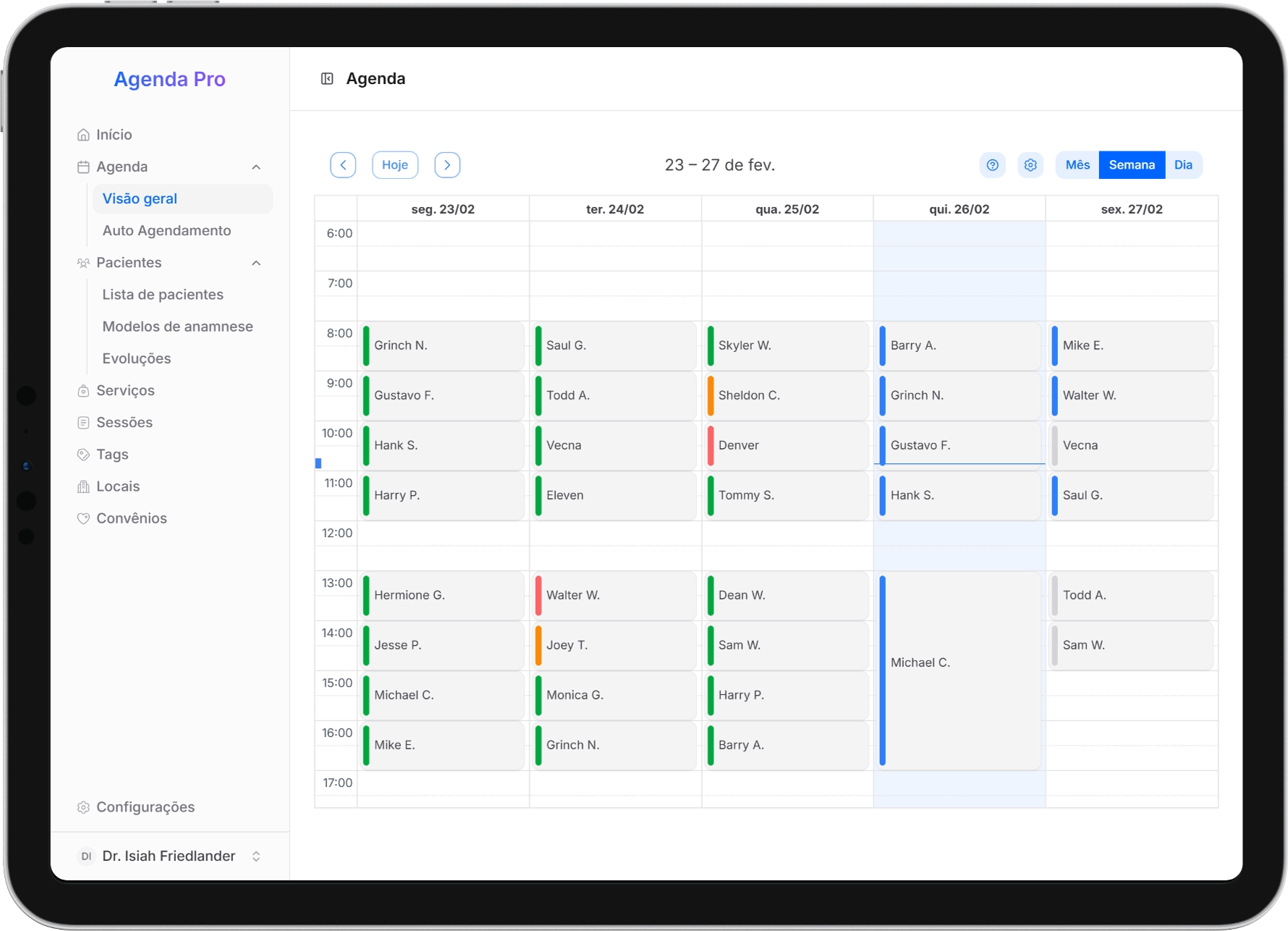Open Dr. Isiah Friedlander account switcher

[x=256, y=856]
